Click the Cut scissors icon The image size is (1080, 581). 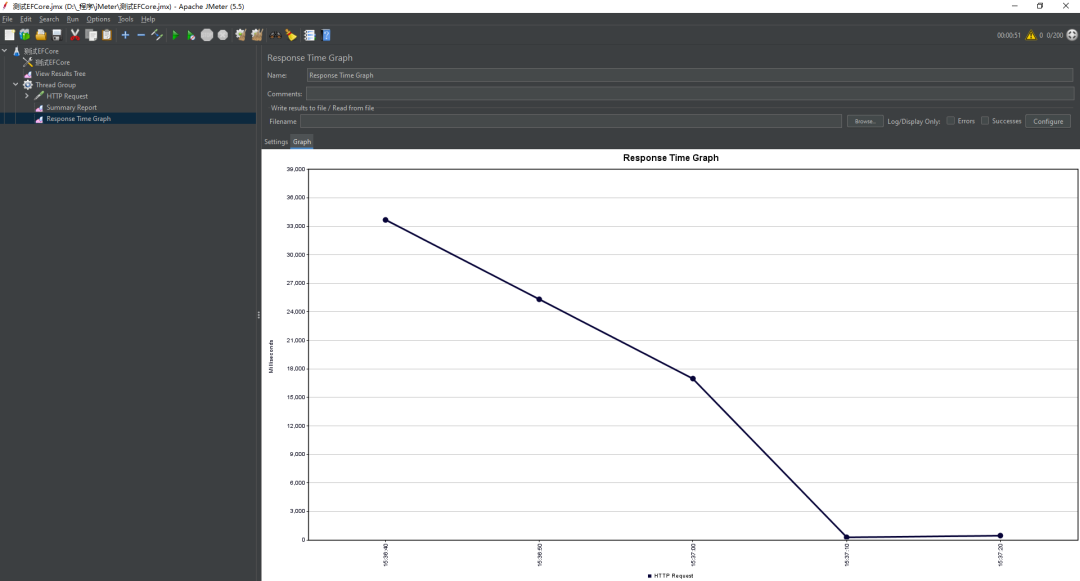point(75,35)
